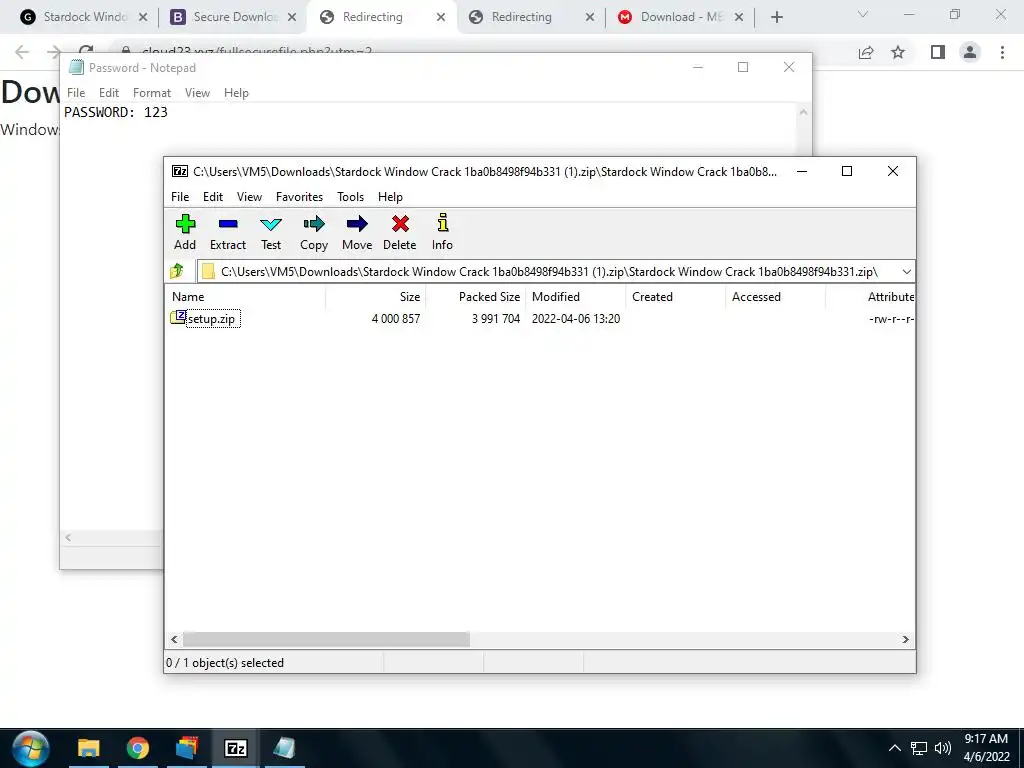Run the Test archive tool
1024x768 pixels.
point(271,232)
